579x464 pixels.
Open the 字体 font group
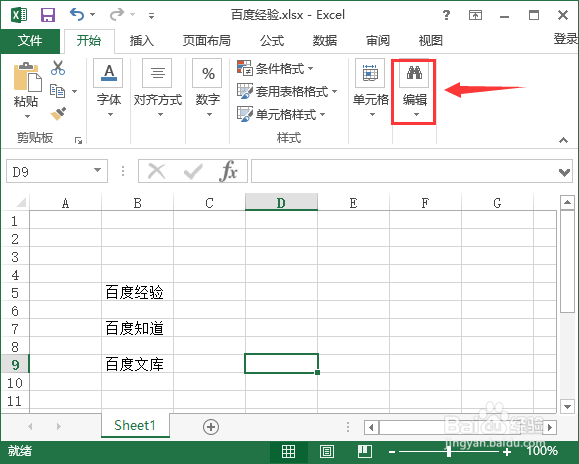tap(109, 89)
